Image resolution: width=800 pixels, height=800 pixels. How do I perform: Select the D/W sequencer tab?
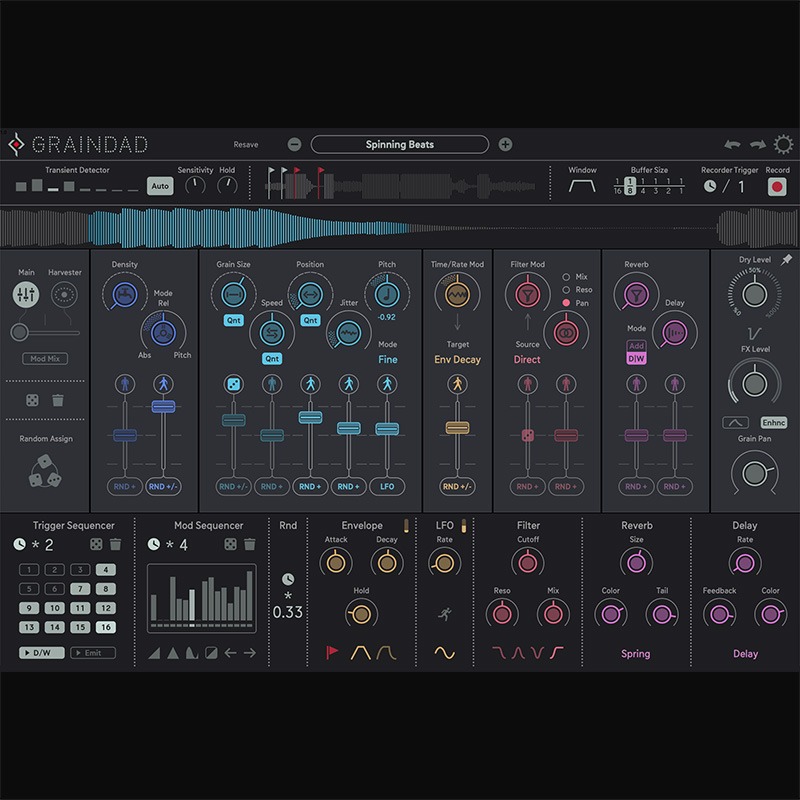coord(42,653)
